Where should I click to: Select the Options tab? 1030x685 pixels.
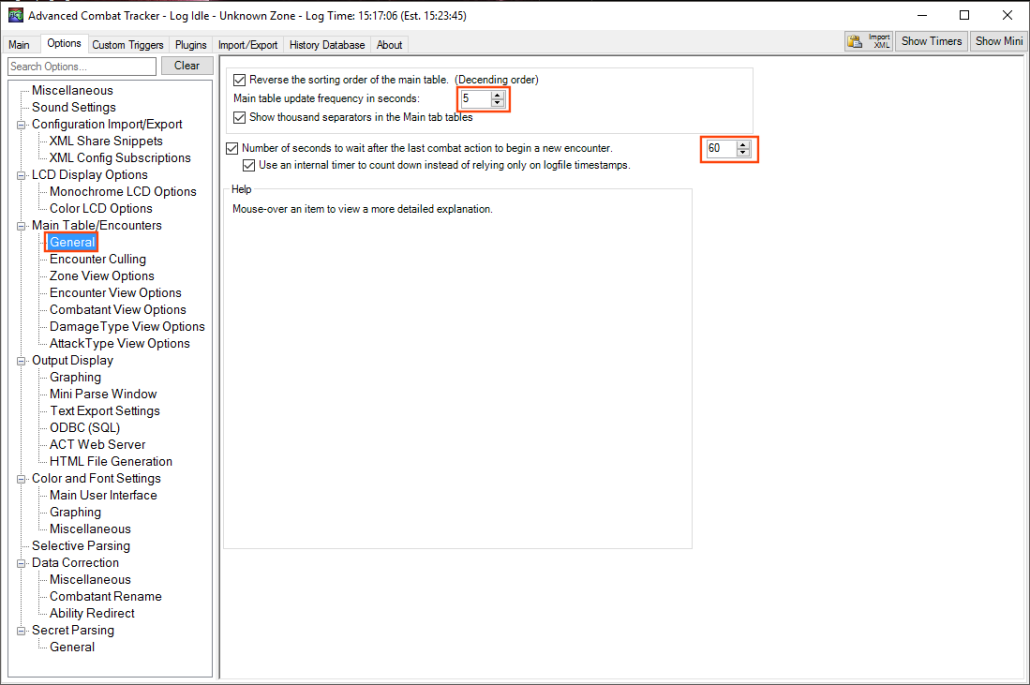64,43
